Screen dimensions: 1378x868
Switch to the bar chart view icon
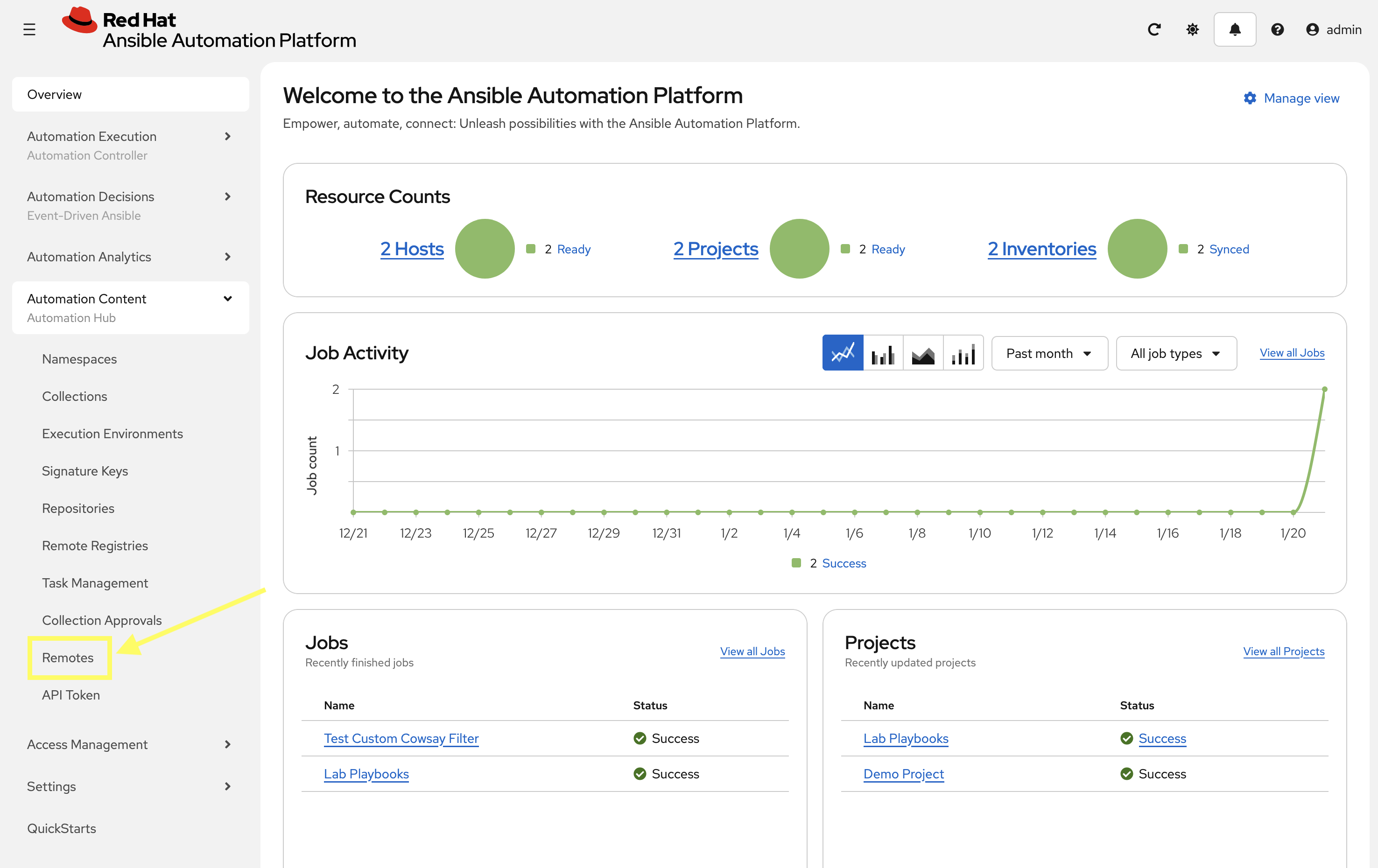[882, 353]
